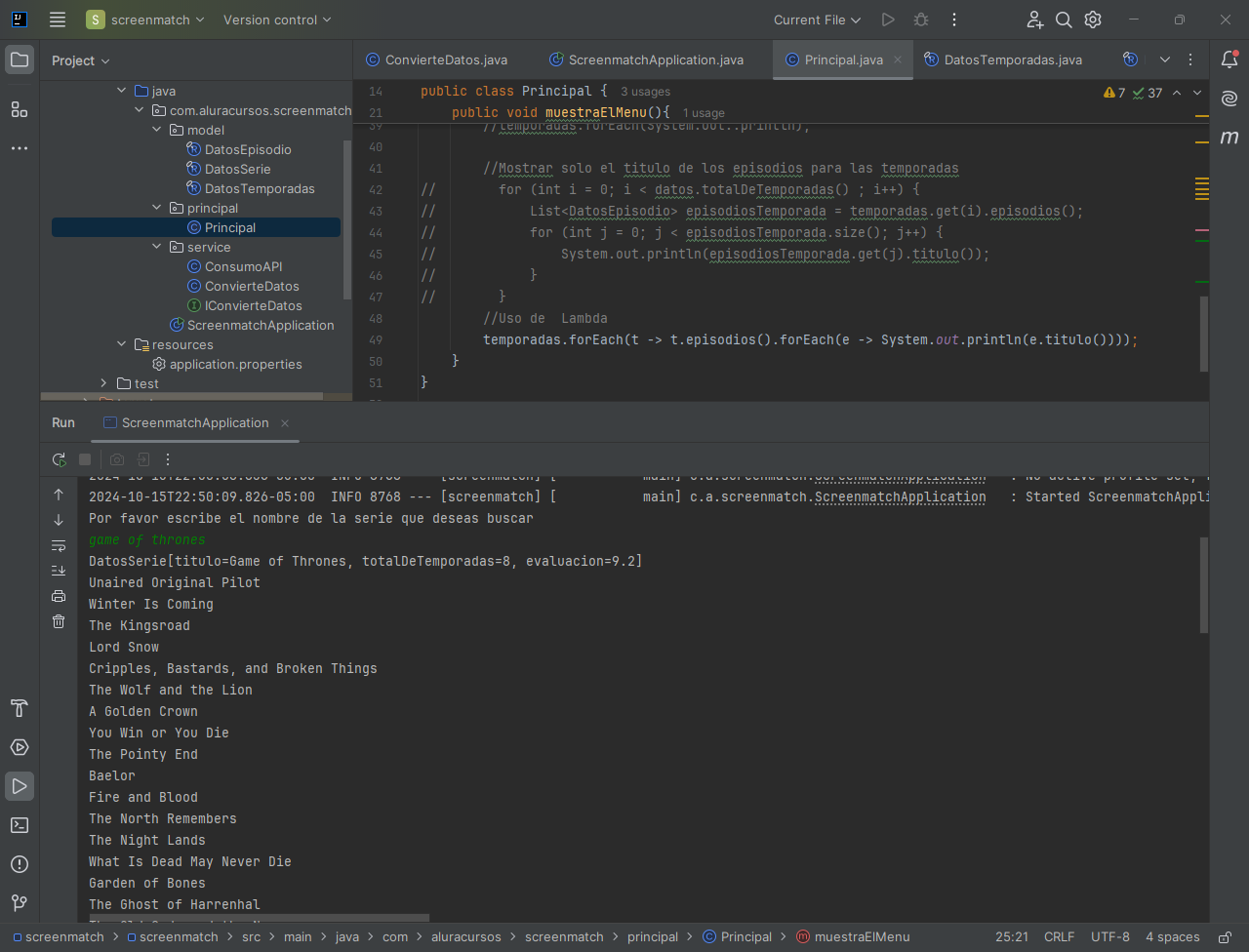Open the Project tool window icon
Viewport: 1249px width, 952px height.
pyautogui.click(x=20, y=59)
